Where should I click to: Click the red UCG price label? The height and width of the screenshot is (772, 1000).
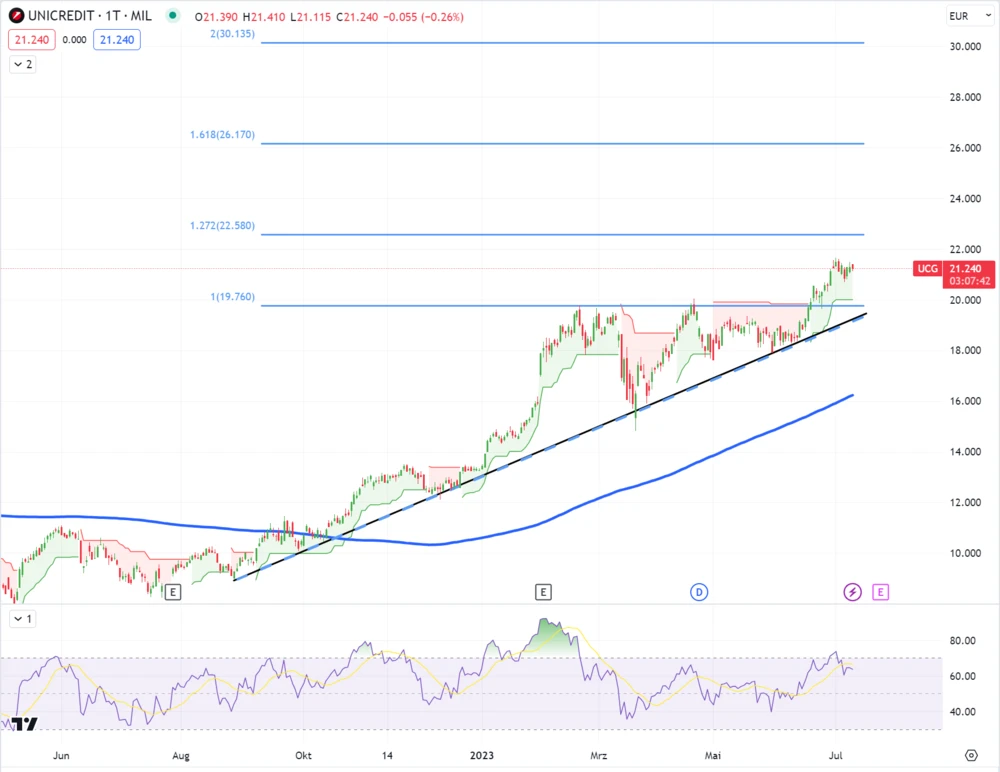[x=927, y=269]
